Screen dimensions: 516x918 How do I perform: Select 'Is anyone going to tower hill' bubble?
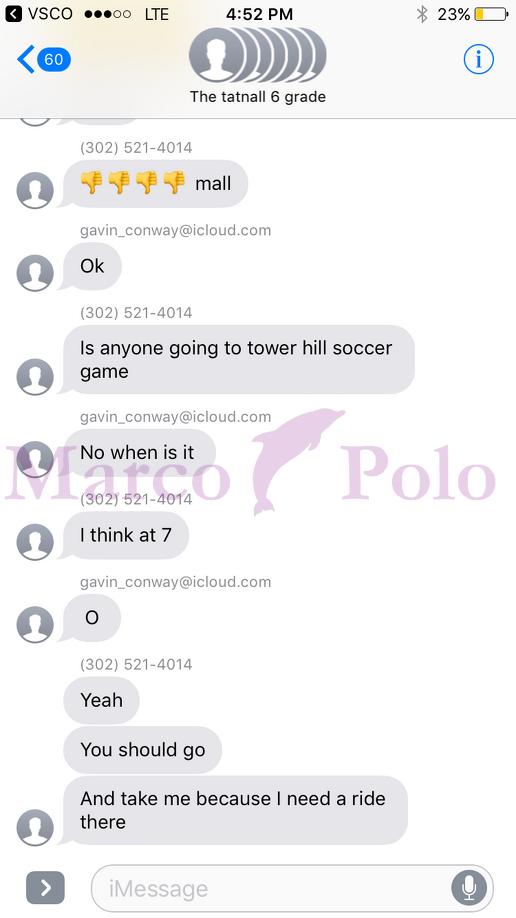[x=239, y=359]
